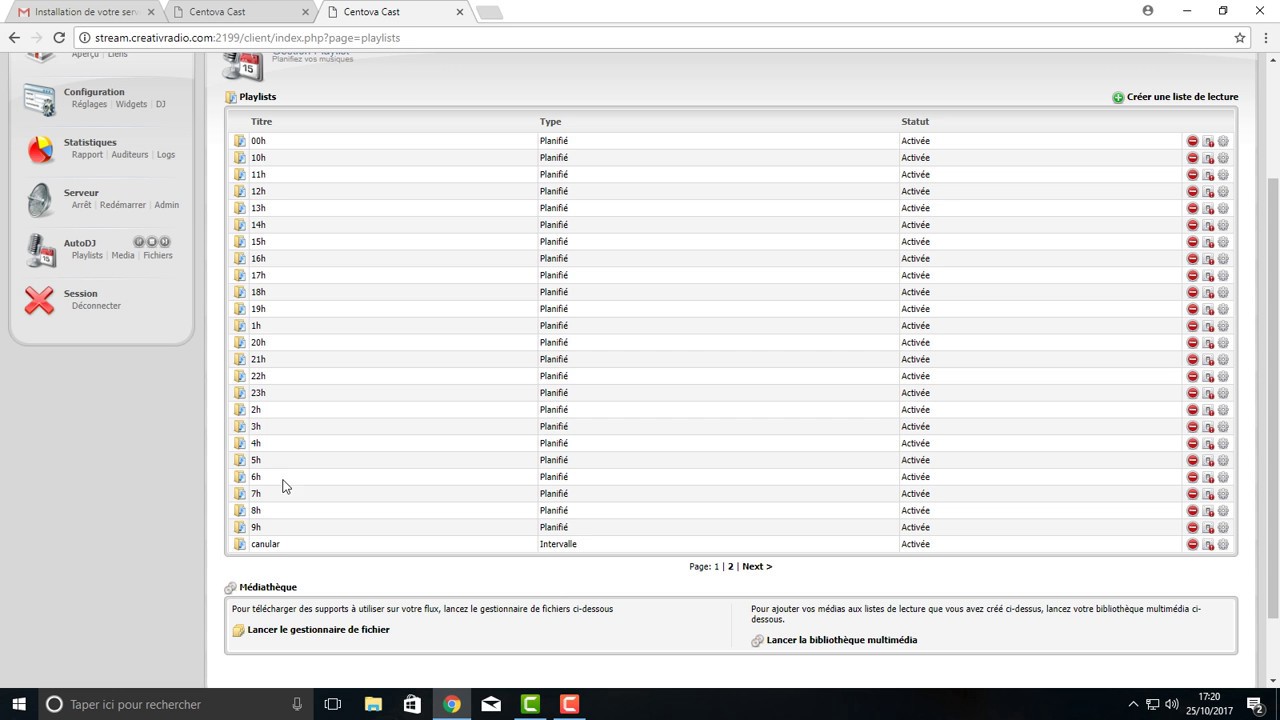The width and height of the screenshot is (1280, 720).
Task: Delete the 22h playlist with red minus icon
Action: (1192, 376)
